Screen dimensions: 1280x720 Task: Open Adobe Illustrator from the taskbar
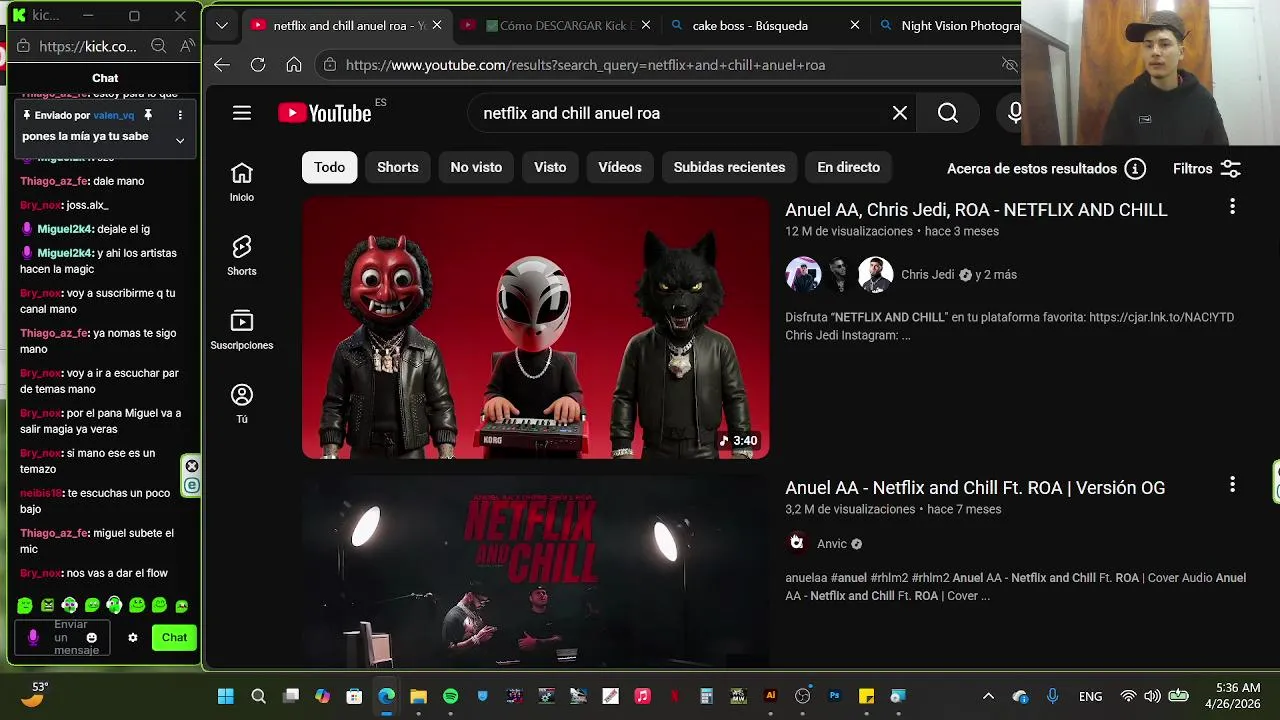pyautogui.click(x=770, y=696)
